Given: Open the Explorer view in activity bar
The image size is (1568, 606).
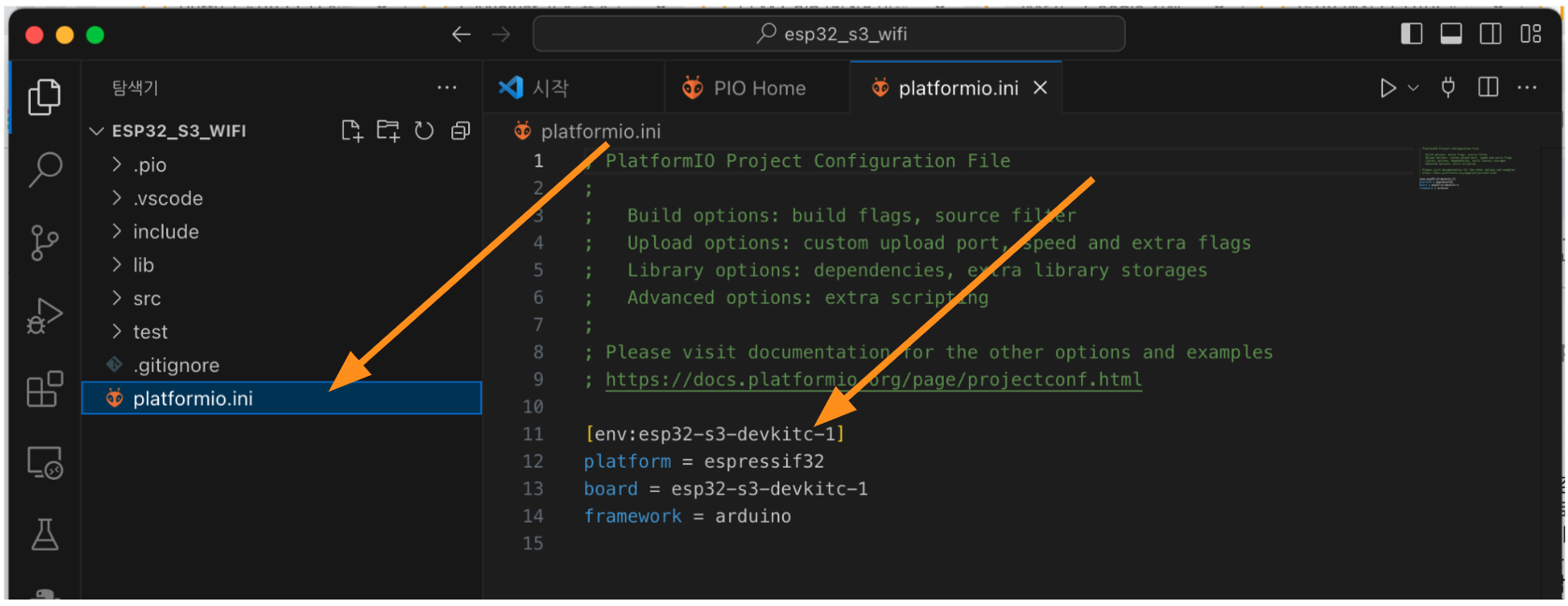Looking at the screenshot, I should tap(44, 97).
